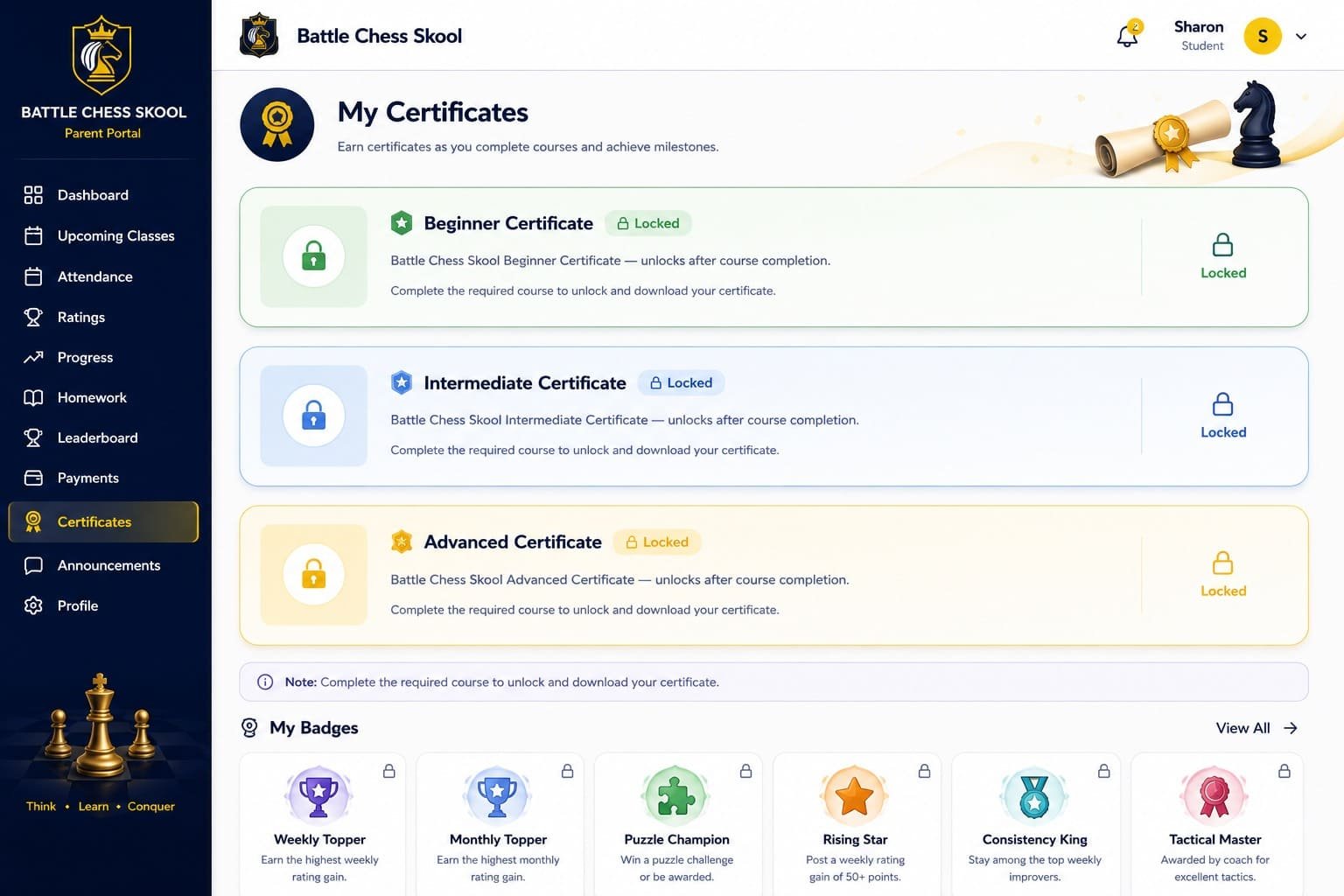Click the Homework book icon
Screen dimensions: 1344x896
(x=33, y=397)
